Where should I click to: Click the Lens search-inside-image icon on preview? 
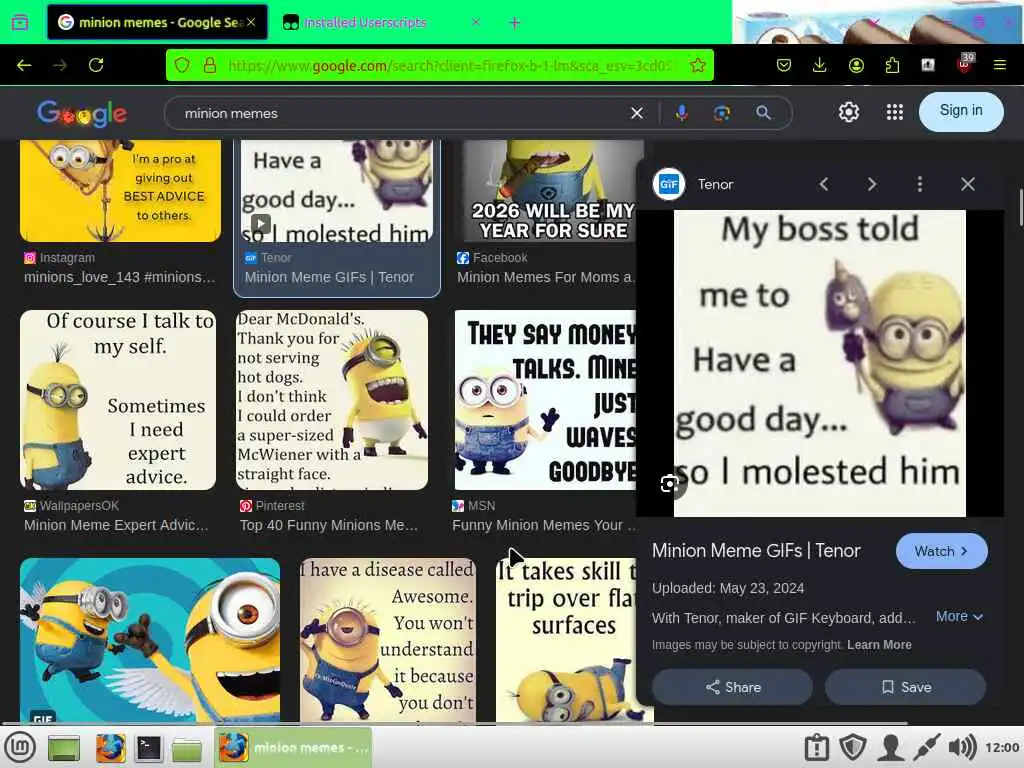coord(669,484)
